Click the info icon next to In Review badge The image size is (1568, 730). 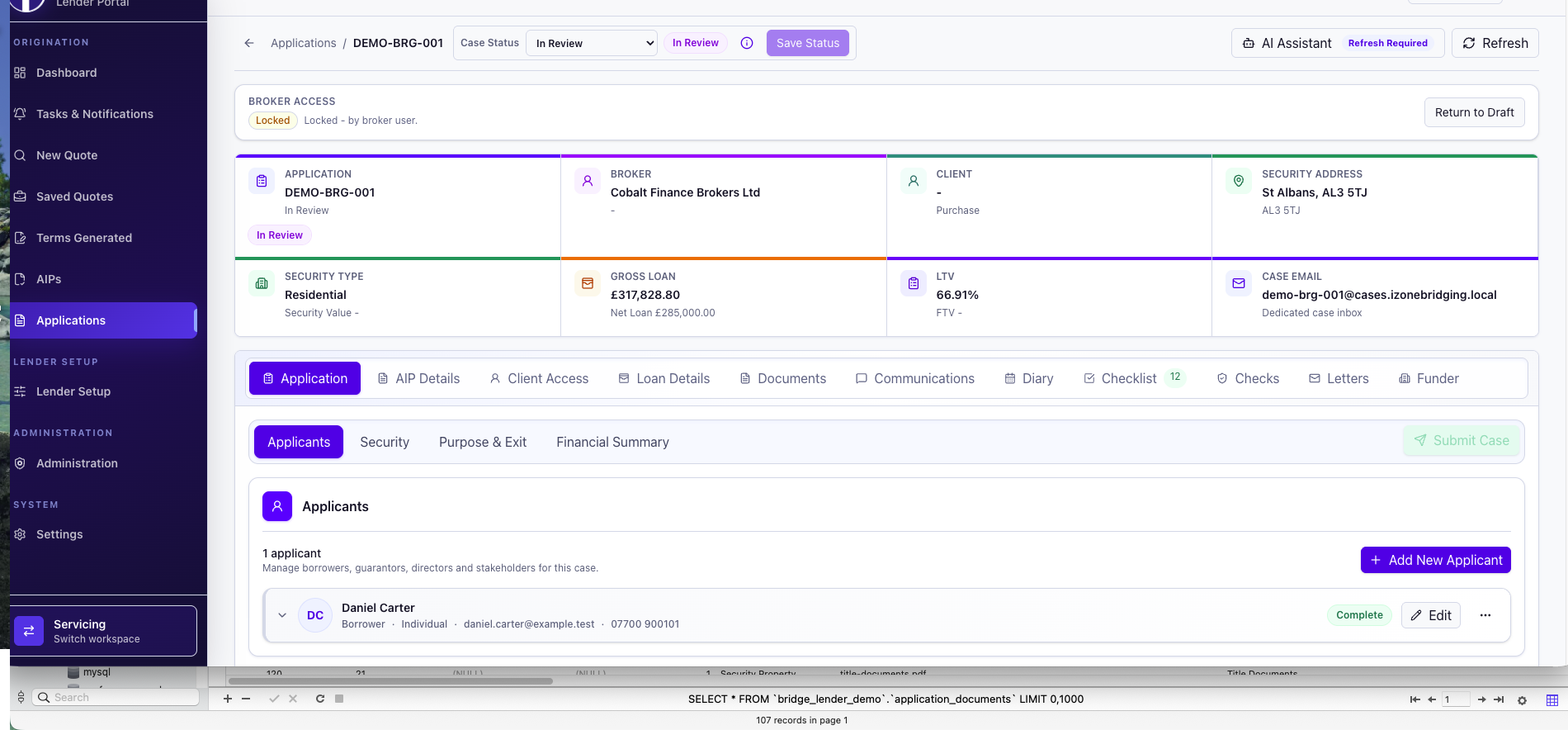[747, 43]
